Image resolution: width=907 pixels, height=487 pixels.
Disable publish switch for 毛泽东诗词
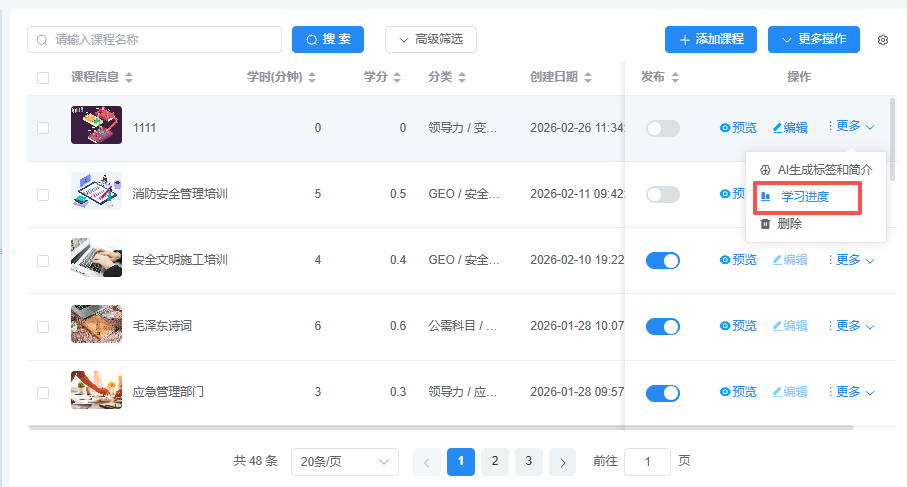pyautogui.click(x=663, y=327)
